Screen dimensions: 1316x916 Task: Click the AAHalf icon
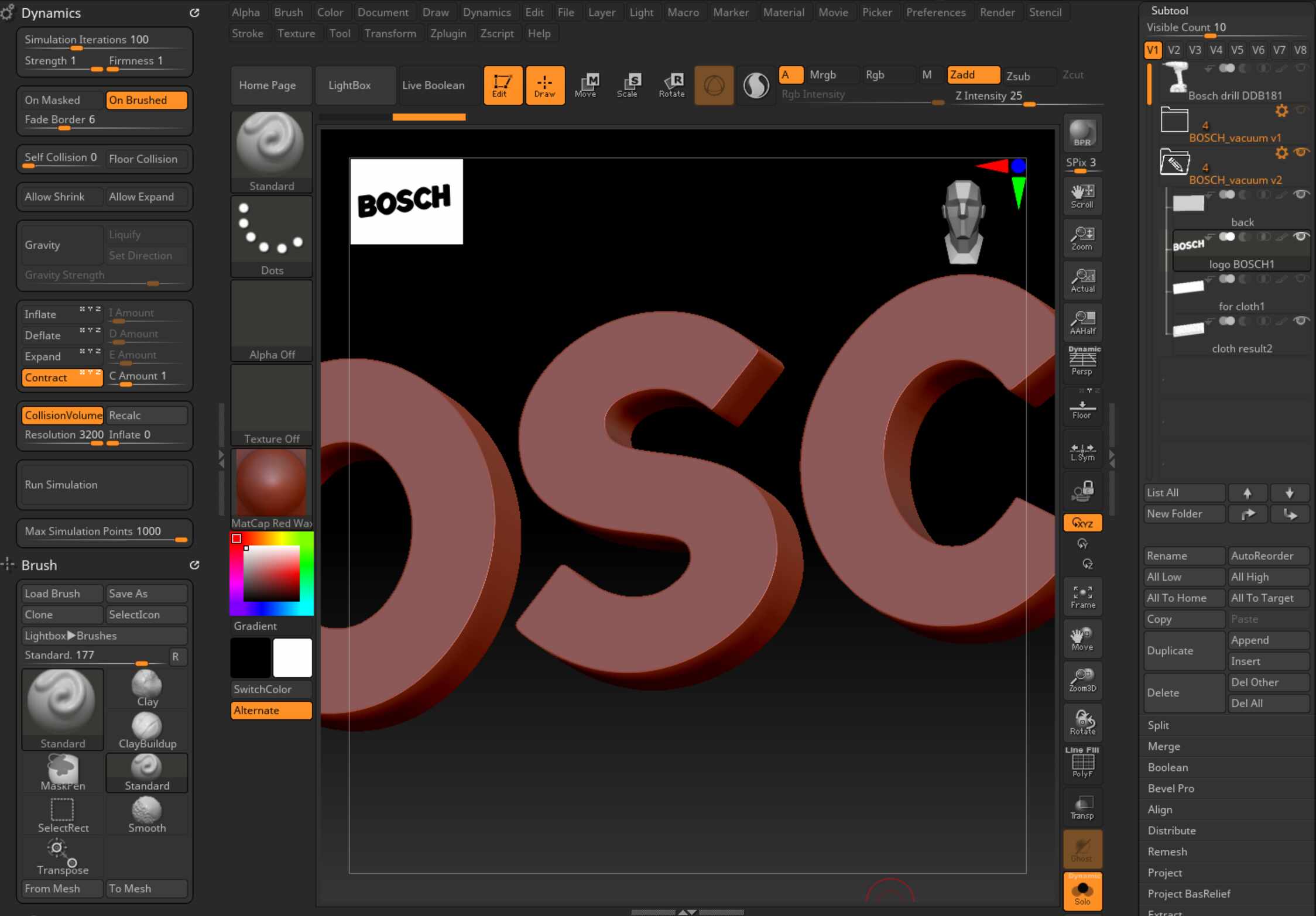pyautogui.click(x=1082, y=323)
